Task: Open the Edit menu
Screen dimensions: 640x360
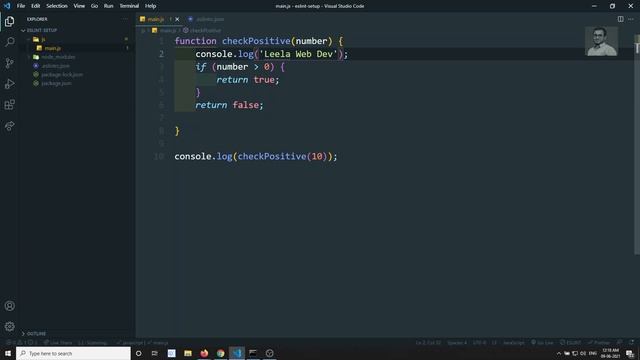Action: [36, 6]
